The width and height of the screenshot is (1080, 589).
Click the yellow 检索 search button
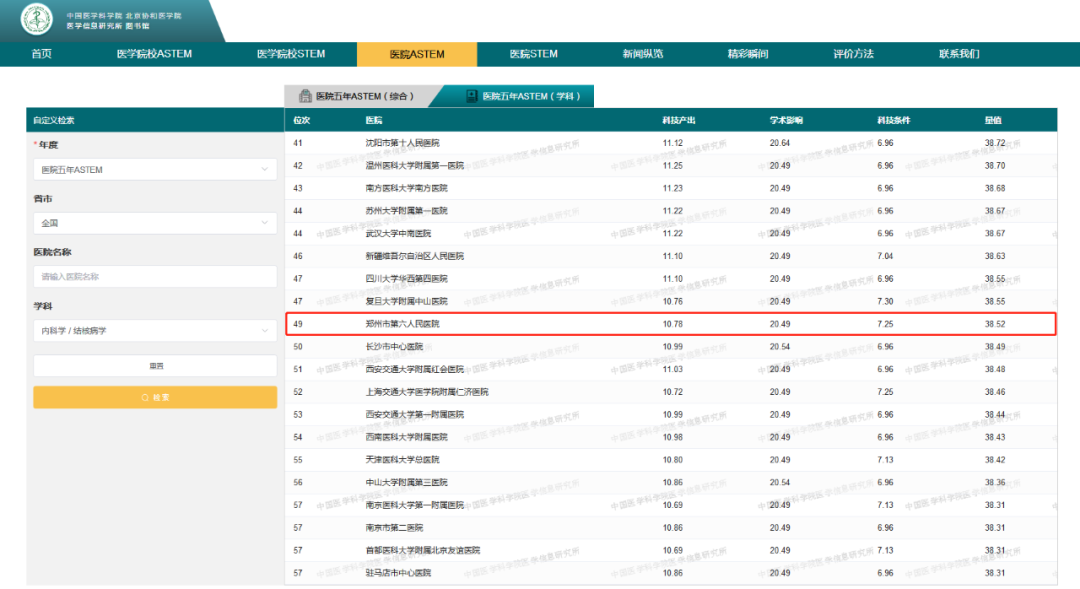coord(155,397)
